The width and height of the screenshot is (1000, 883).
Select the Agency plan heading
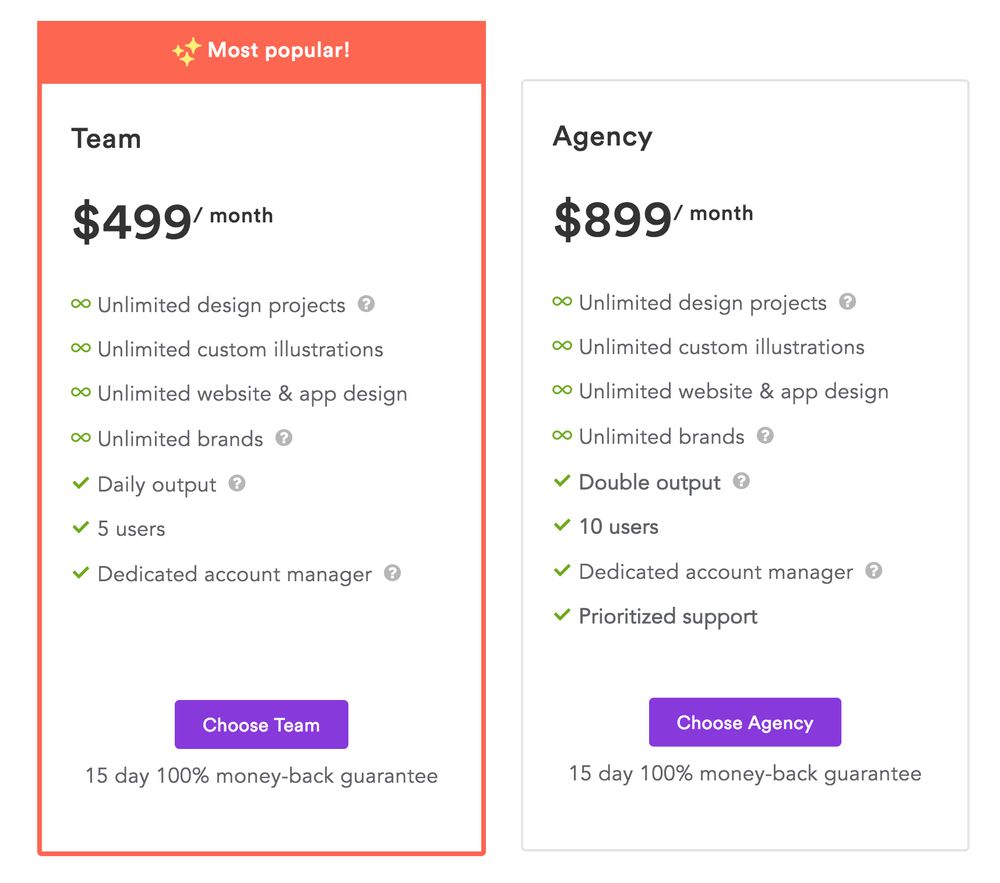(x=603, y=136)
